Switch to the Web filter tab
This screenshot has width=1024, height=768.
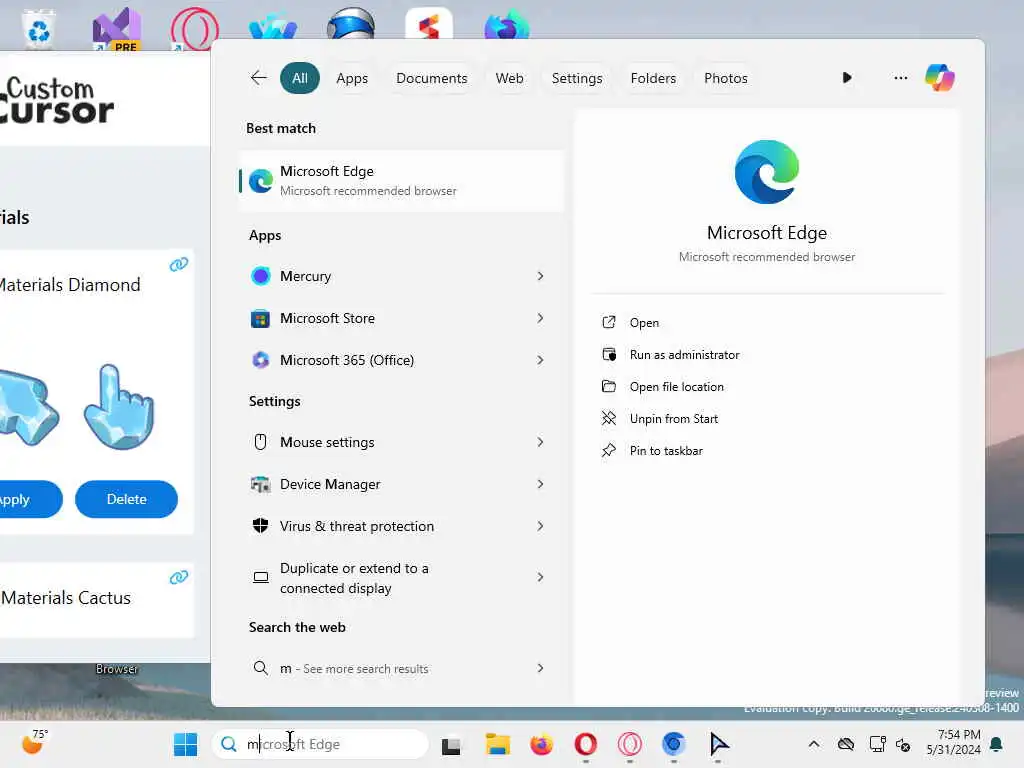pyautogui.click(x=509, y=78)
